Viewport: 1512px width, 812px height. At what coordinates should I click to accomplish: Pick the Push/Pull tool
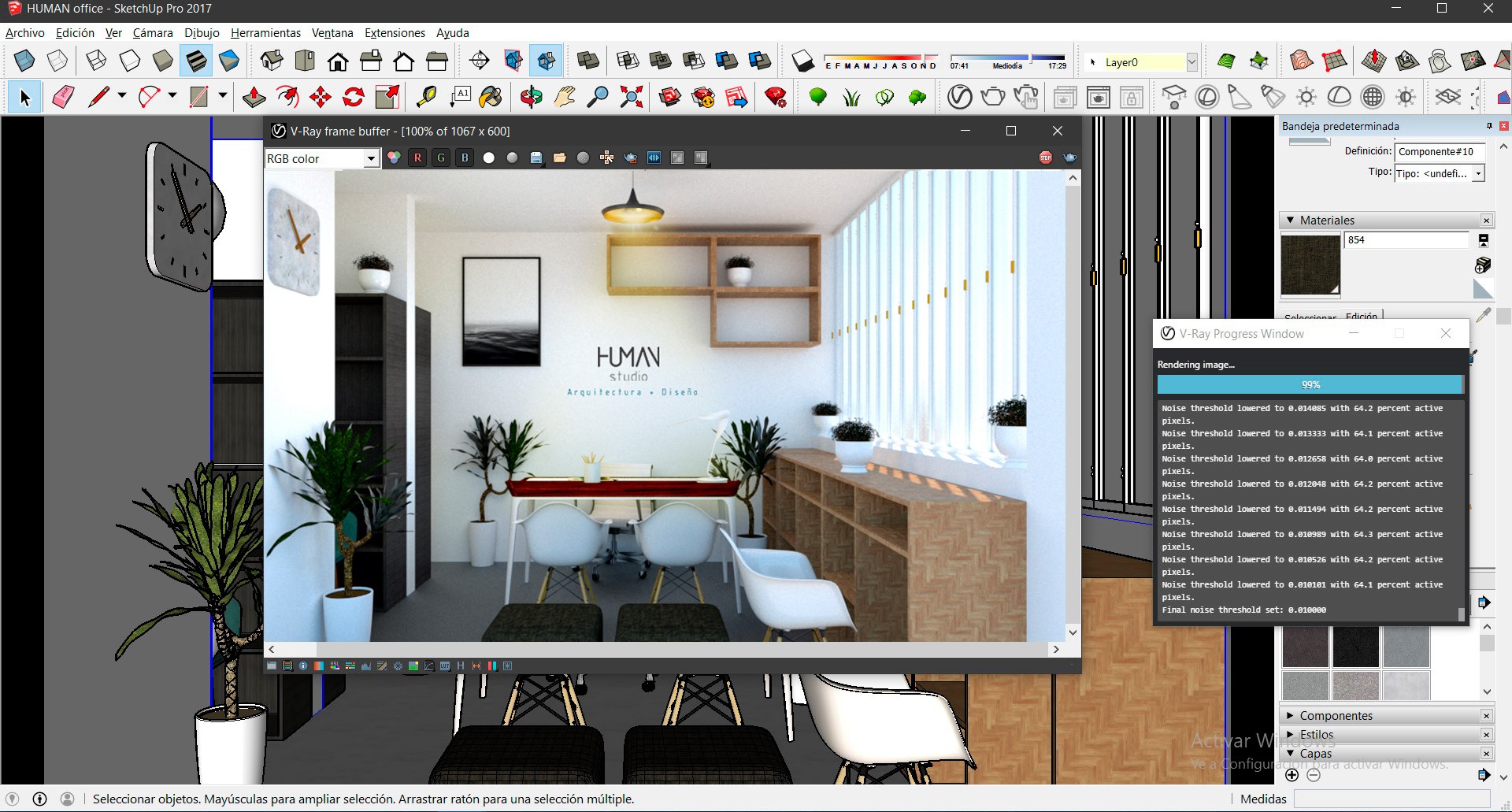(x=254, y=97)
